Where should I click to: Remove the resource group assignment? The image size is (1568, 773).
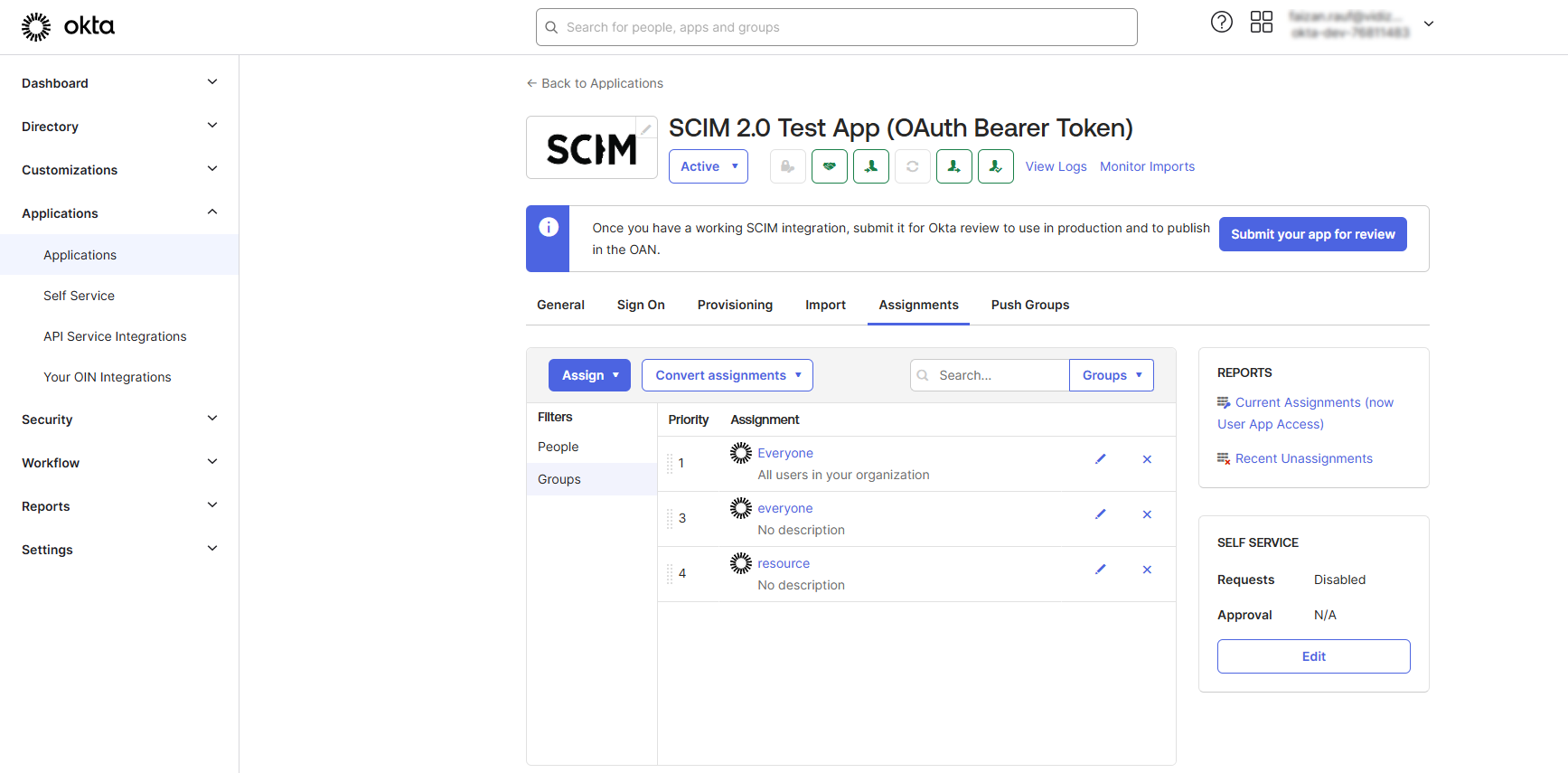[x=1147, y=570]
